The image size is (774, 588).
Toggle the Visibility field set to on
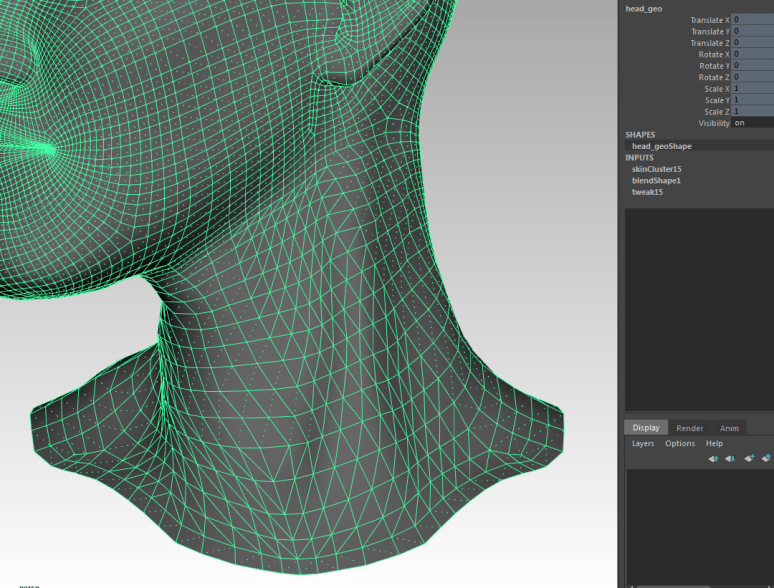click(x=752, y=123)
